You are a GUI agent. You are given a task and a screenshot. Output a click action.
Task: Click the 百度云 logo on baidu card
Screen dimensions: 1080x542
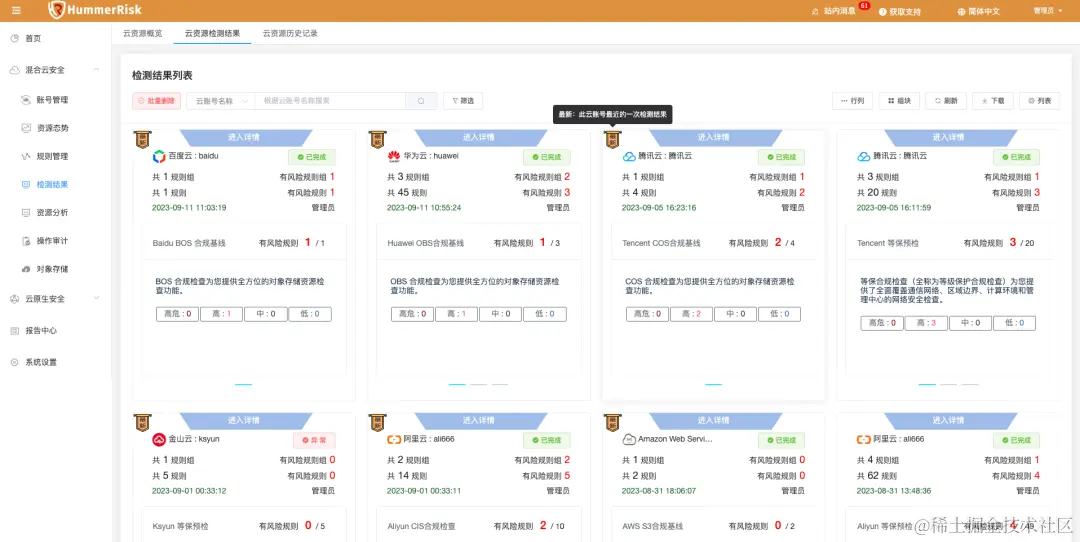point(159,156)
